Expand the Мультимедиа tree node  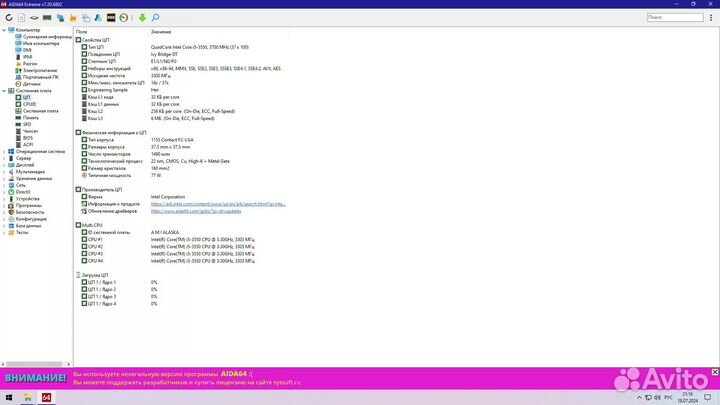pos(4,172)
